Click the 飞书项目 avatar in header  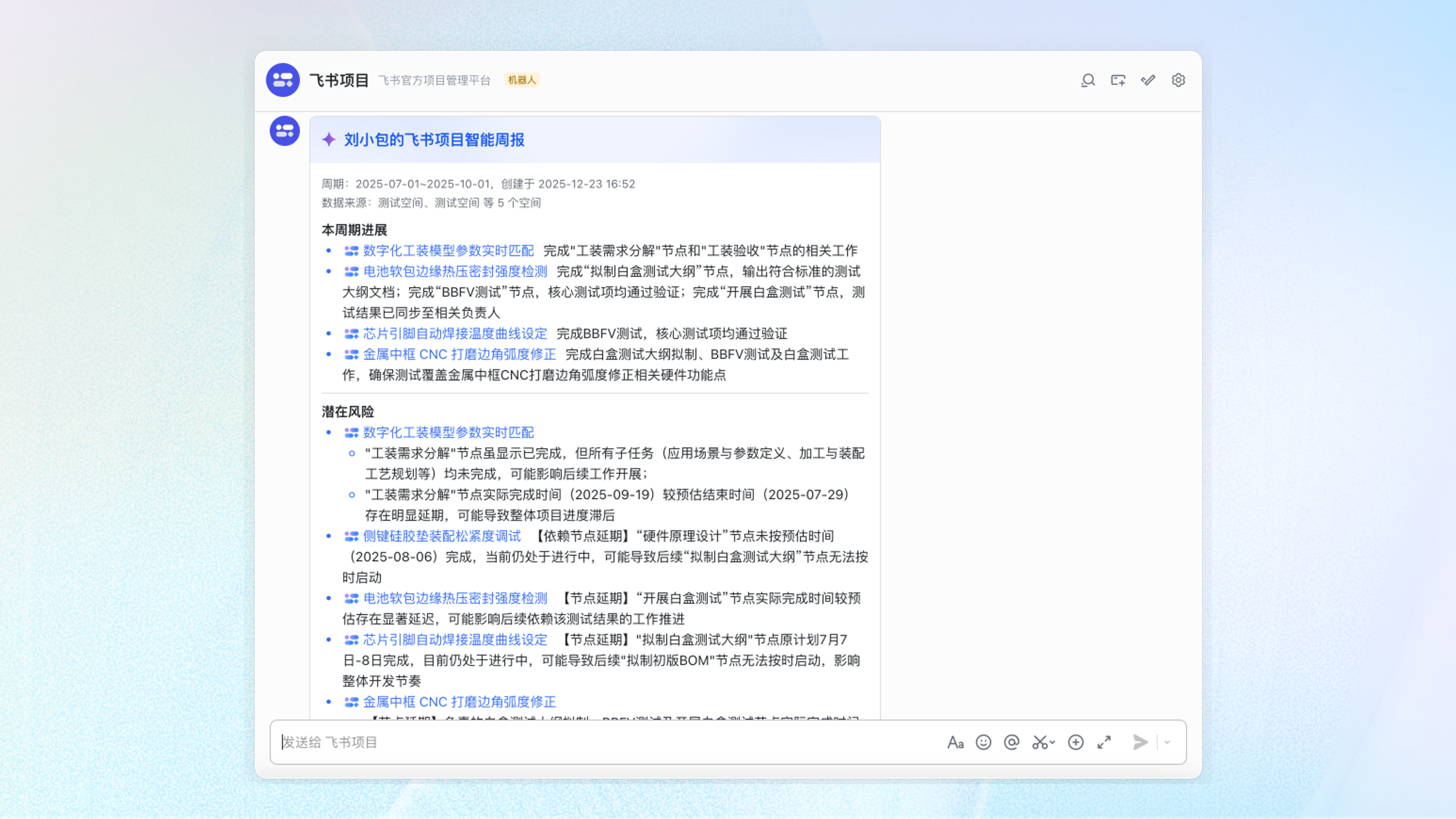tap(282, 80)
